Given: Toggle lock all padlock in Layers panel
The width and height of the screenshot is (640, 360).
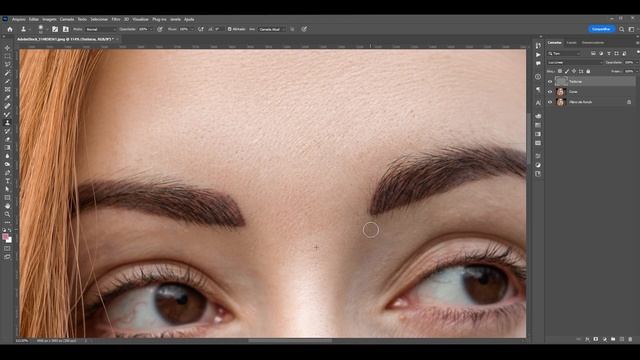Looking at the screenshot, I should tap(588, 71).
